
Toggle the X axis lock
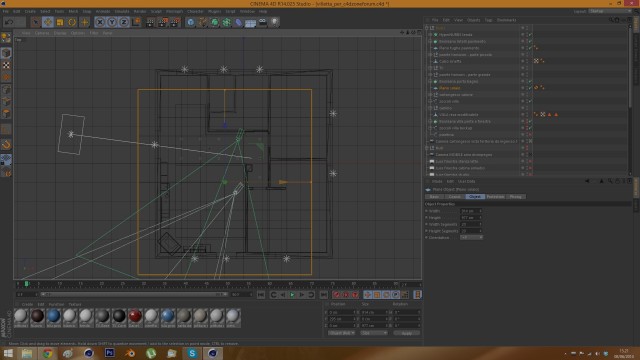100,22
